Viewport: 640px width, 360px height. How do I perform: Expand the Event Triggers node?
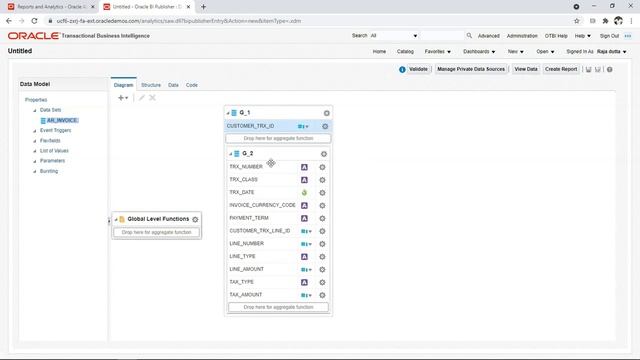pos(35,131)
